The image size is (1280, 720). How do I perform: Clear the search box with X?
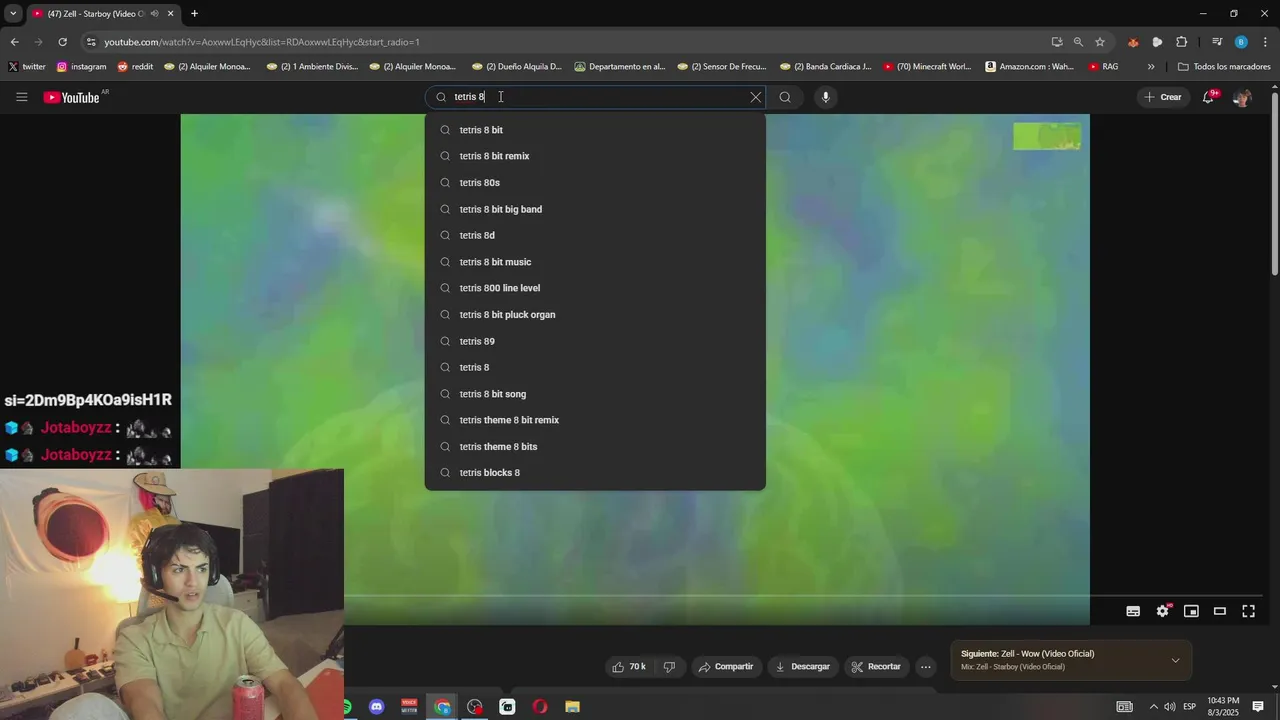coord(756,97)
